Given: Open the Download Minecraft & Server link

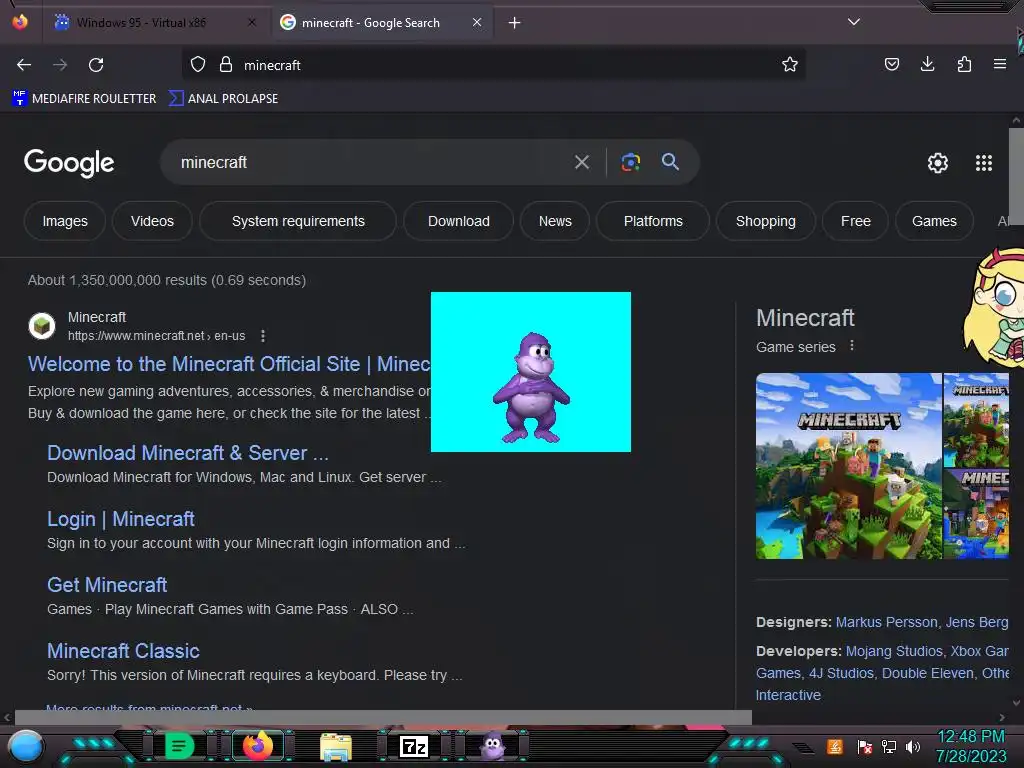Looking at the screenshot, I should coord(187,453).
